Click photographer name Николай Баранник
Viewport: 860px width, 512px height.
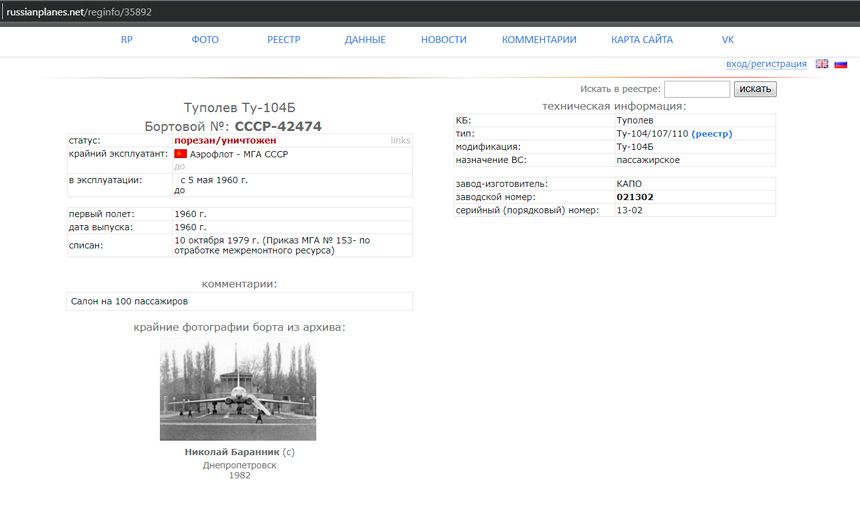(x=231, y=452)
